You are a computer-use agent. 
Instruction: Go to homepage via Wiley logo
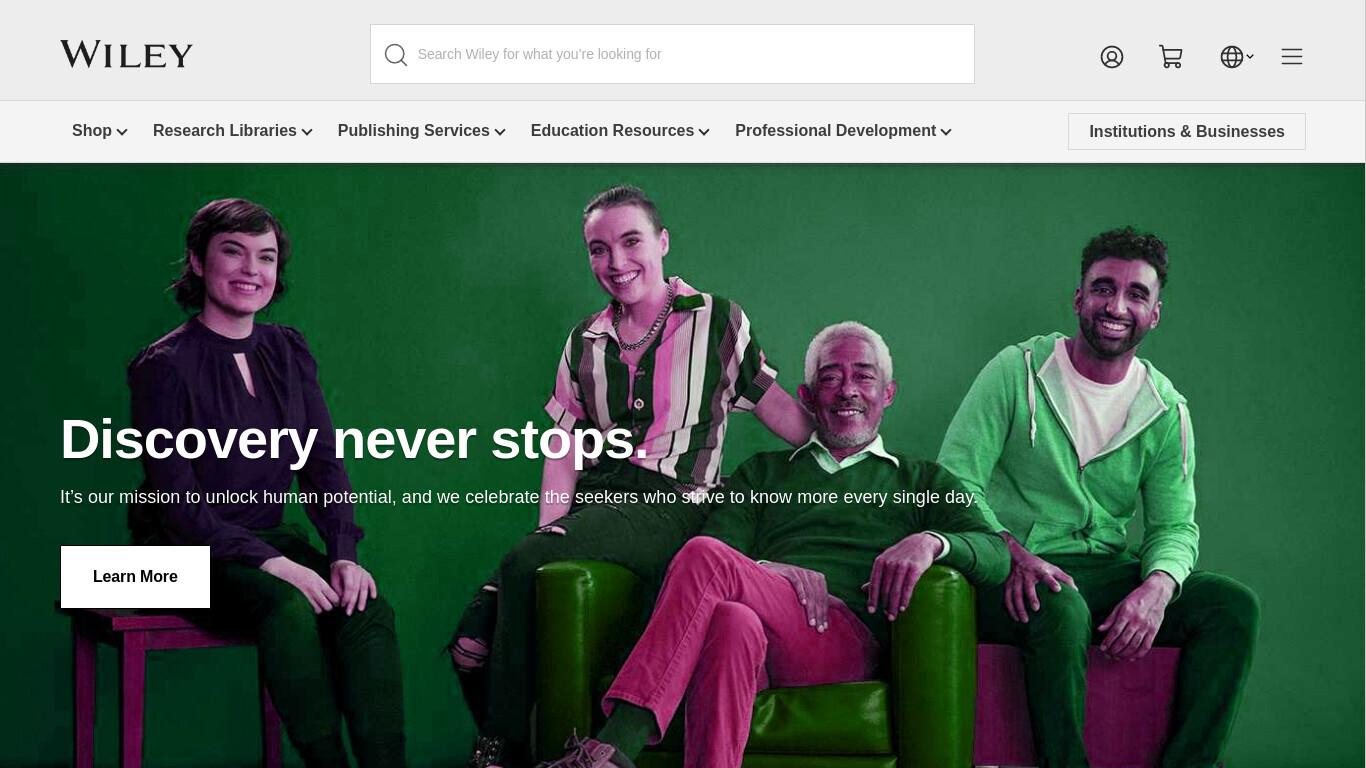pos(126,55)
